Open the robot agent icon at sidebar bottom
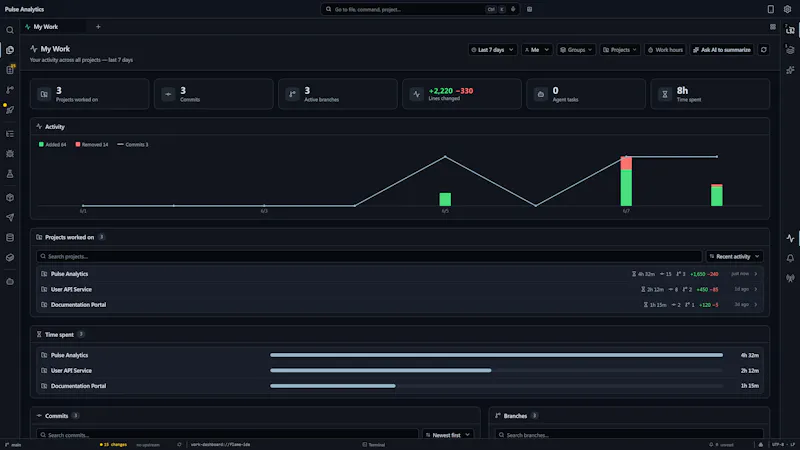 tap(10, 282)
